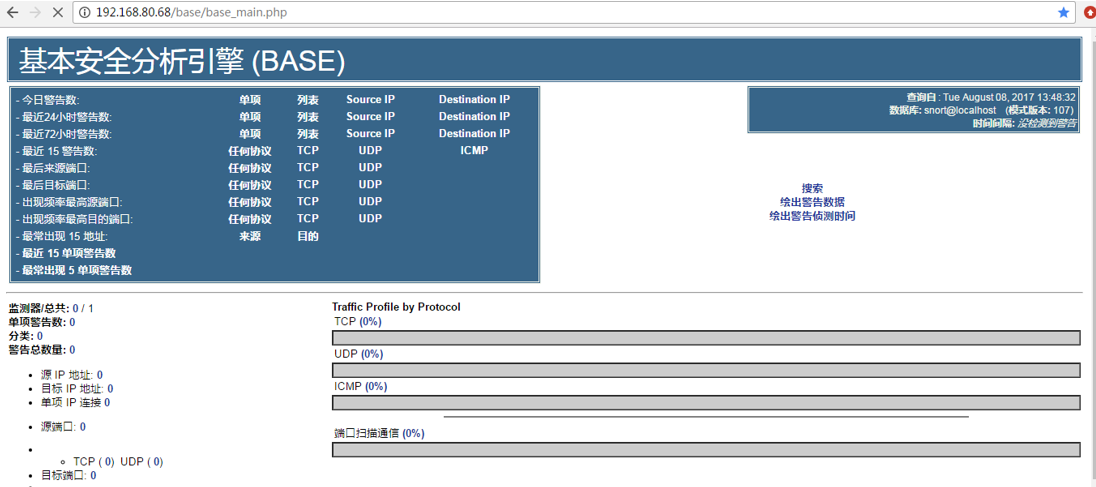This screenshot has height=487, width=1096.
Task: Open 单项 link for 最近24小时警告数
Action: tap(250, 117)
